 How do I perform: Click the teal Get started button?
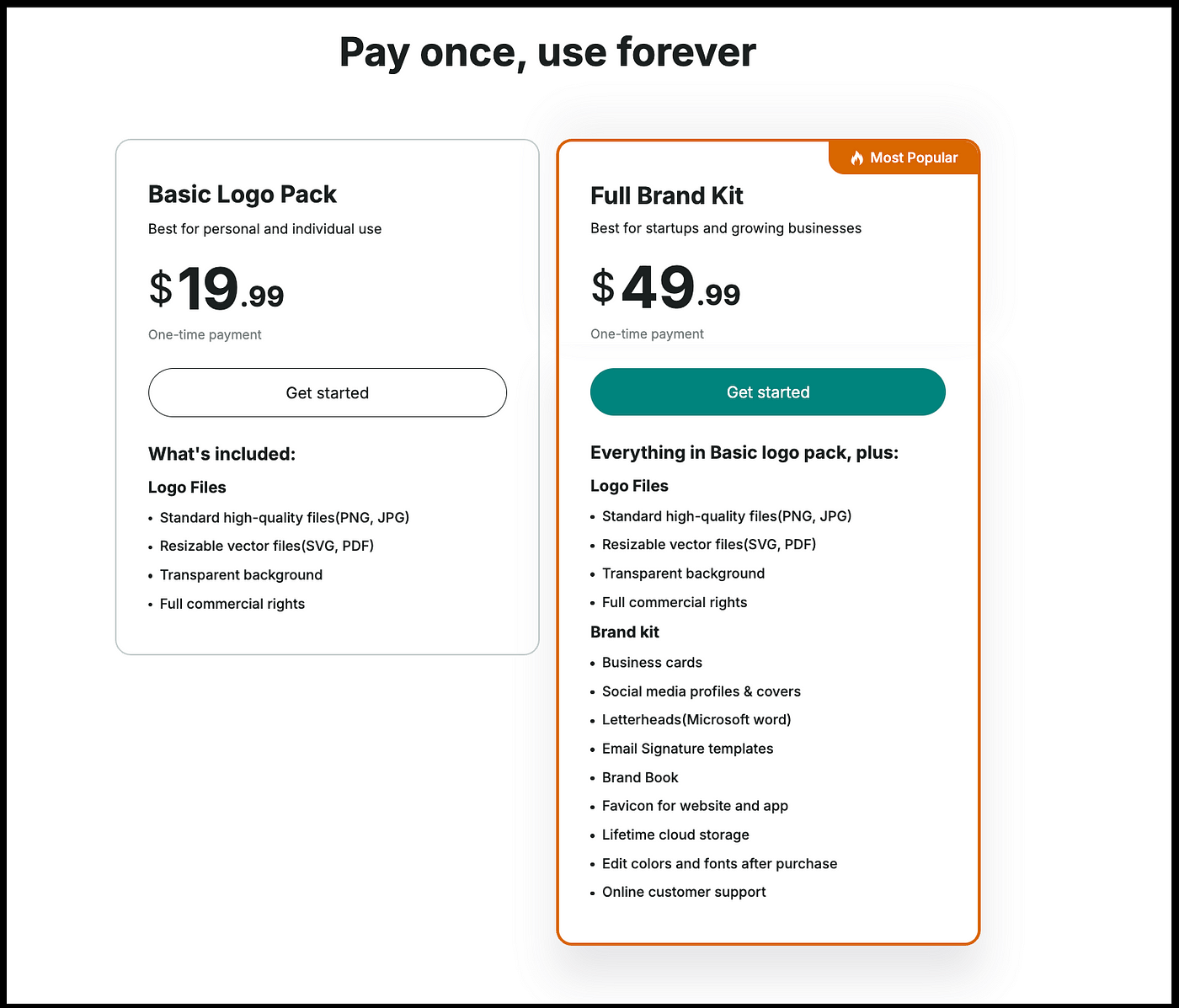point(768,392)
